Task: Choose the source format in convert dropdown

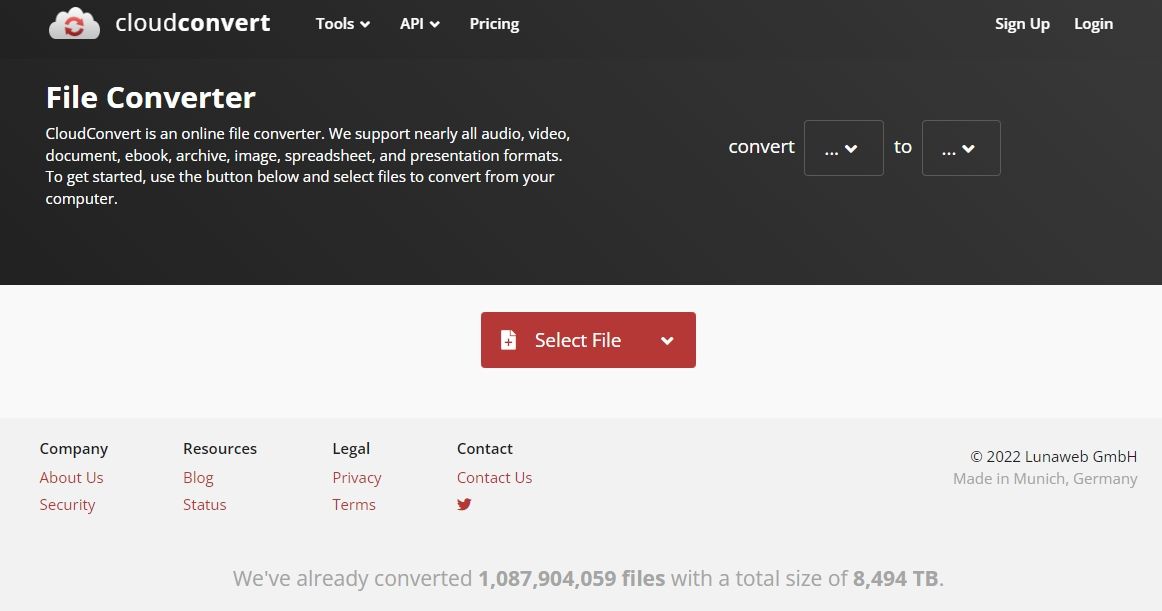Action: (x=843, y=148)
